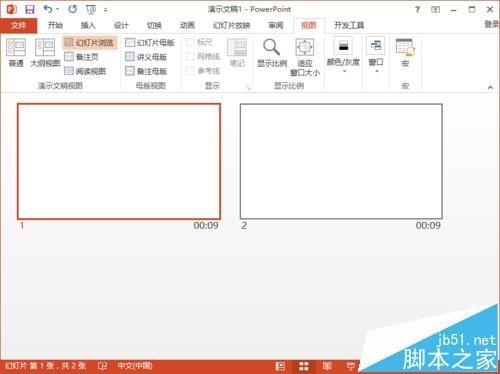Click the 登录 sign-in link

(x=491, y=24)
